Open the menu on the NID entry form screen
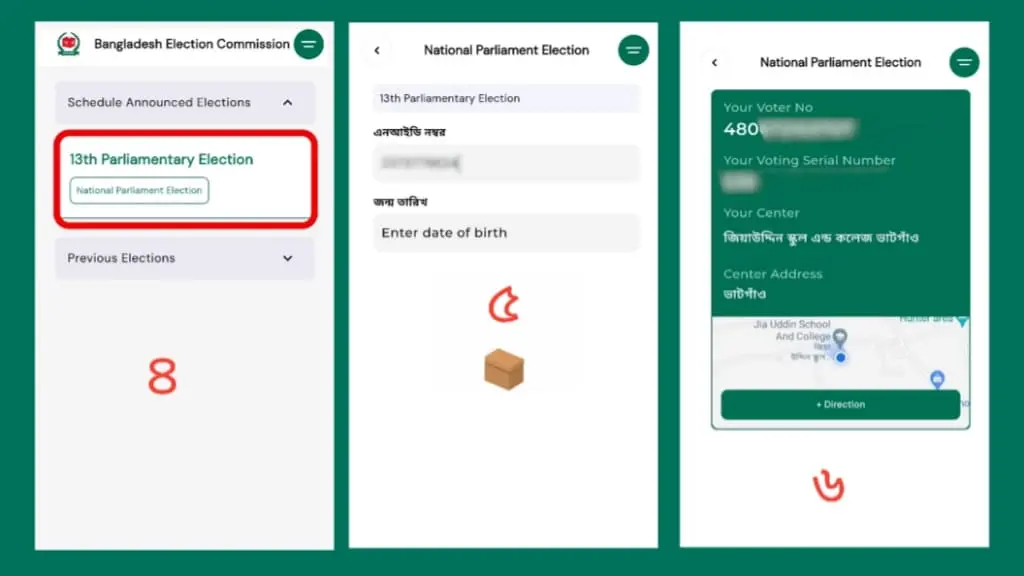The width and height of the screenshot is (1024, 576). point(633,50)
